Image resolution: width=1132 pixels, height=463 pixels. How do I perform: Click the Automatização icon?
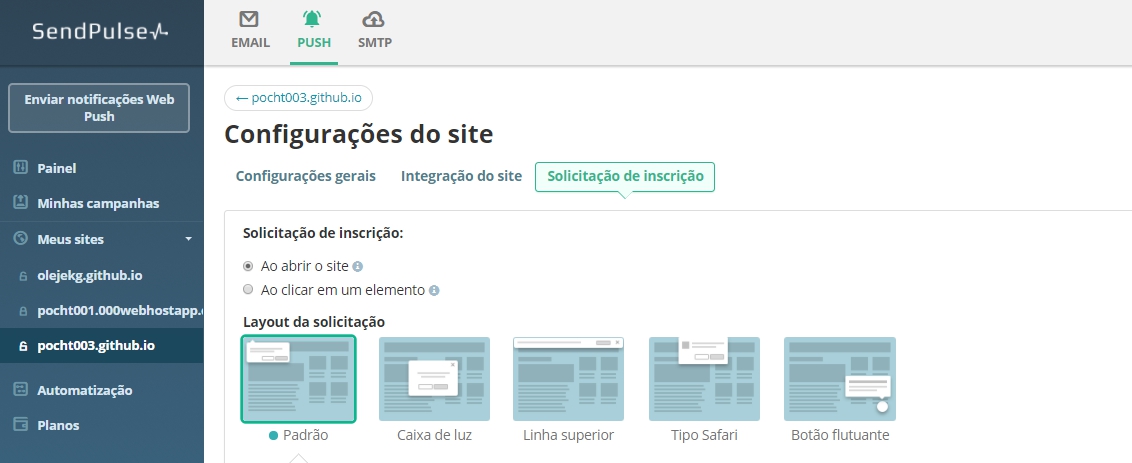pyautogui.click(x=20, y=389)
